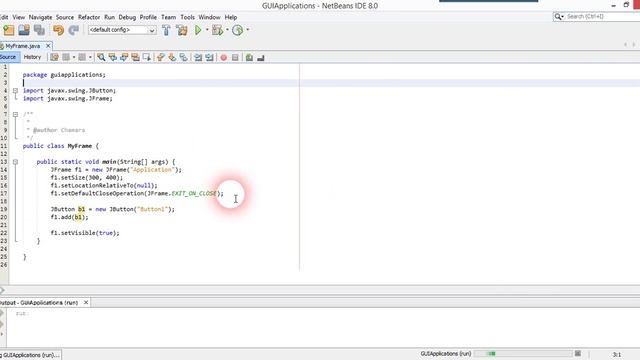The width and height of the screenshot is (640, 360).
Task: Open the Team menu
Action: (x=168, y=17)
